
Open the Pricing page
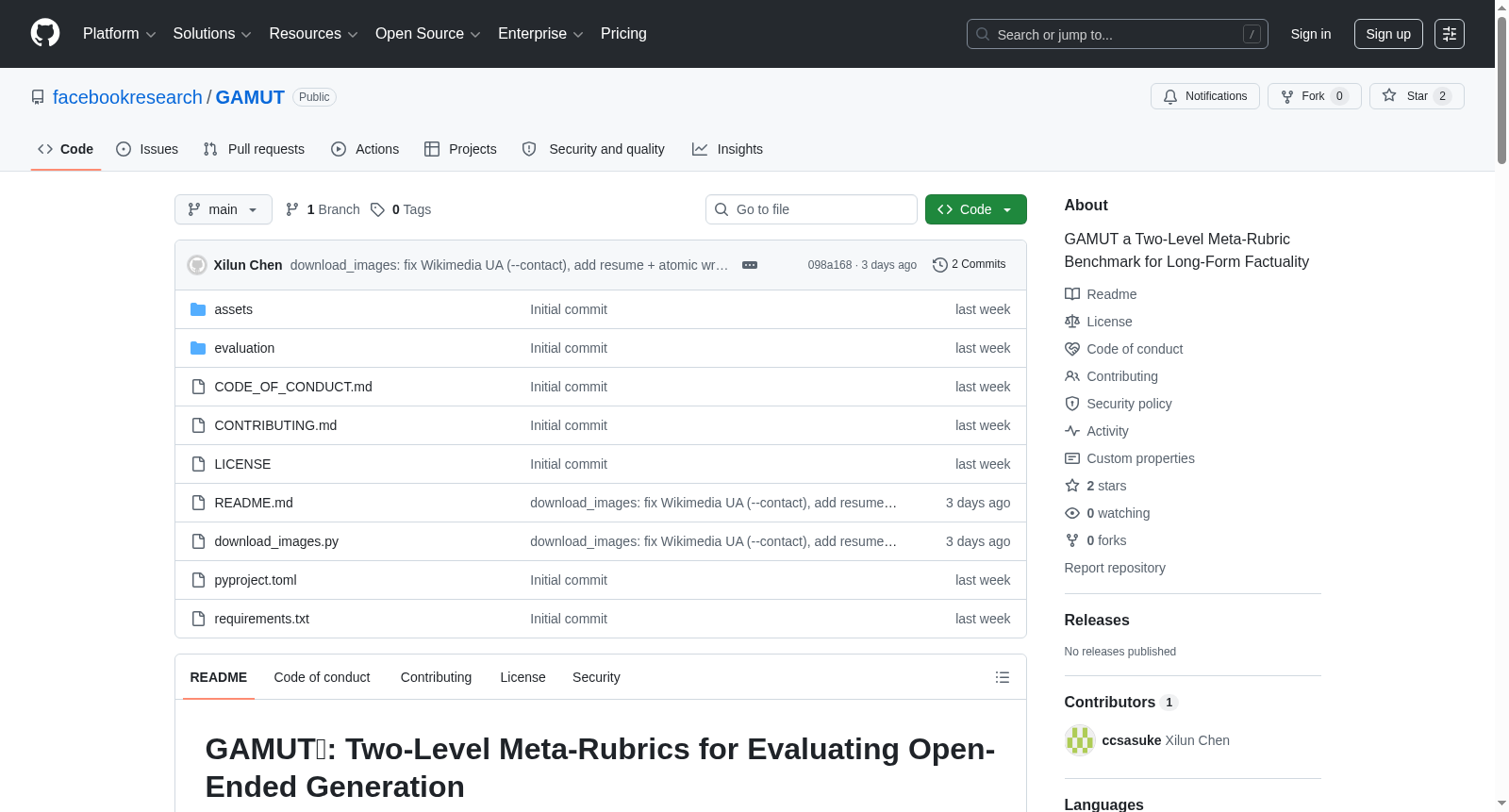[x=623, y=34]
